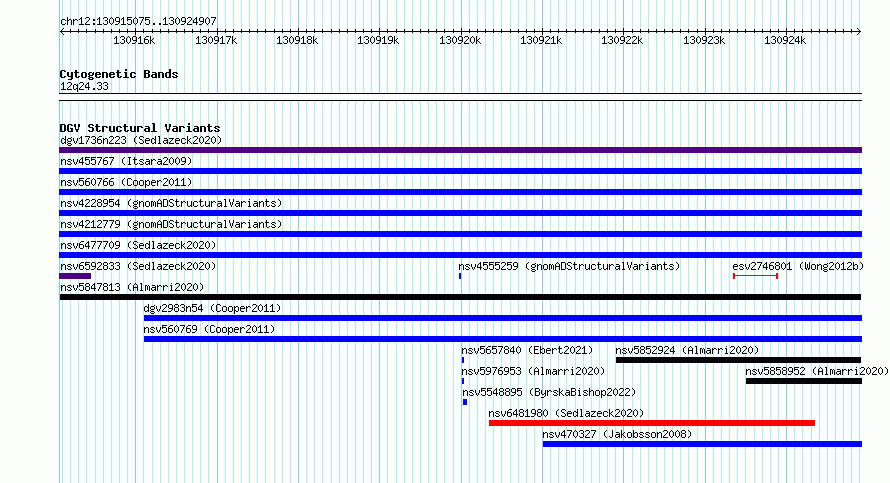Click the ruler's right arrowhead
Image resolution: width=890 pixels, height=483 pixels.
pyautogui.click(x=859, y=32)
